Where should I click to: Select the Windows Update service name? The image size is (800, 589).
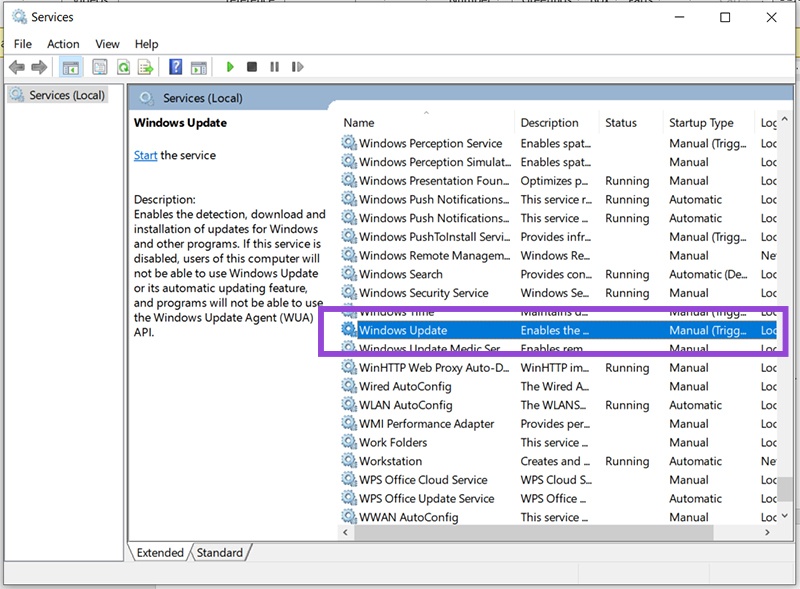403,330
